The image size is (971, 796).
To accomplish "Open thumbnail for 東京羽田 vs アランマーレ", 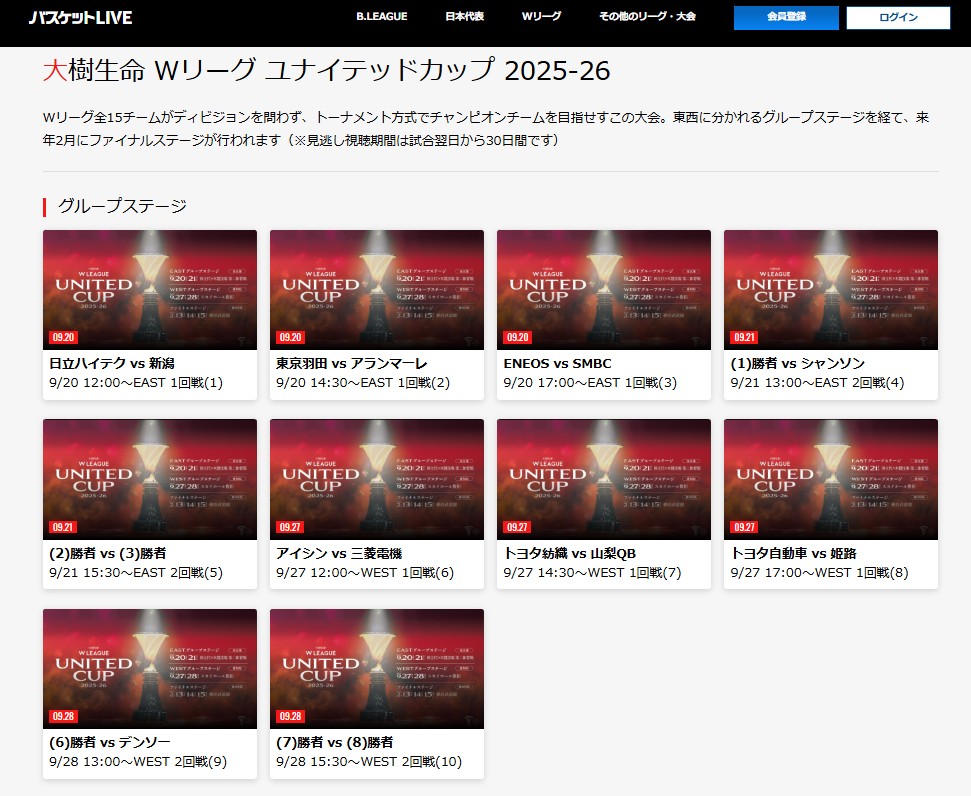I will click(x=377, y=290).
